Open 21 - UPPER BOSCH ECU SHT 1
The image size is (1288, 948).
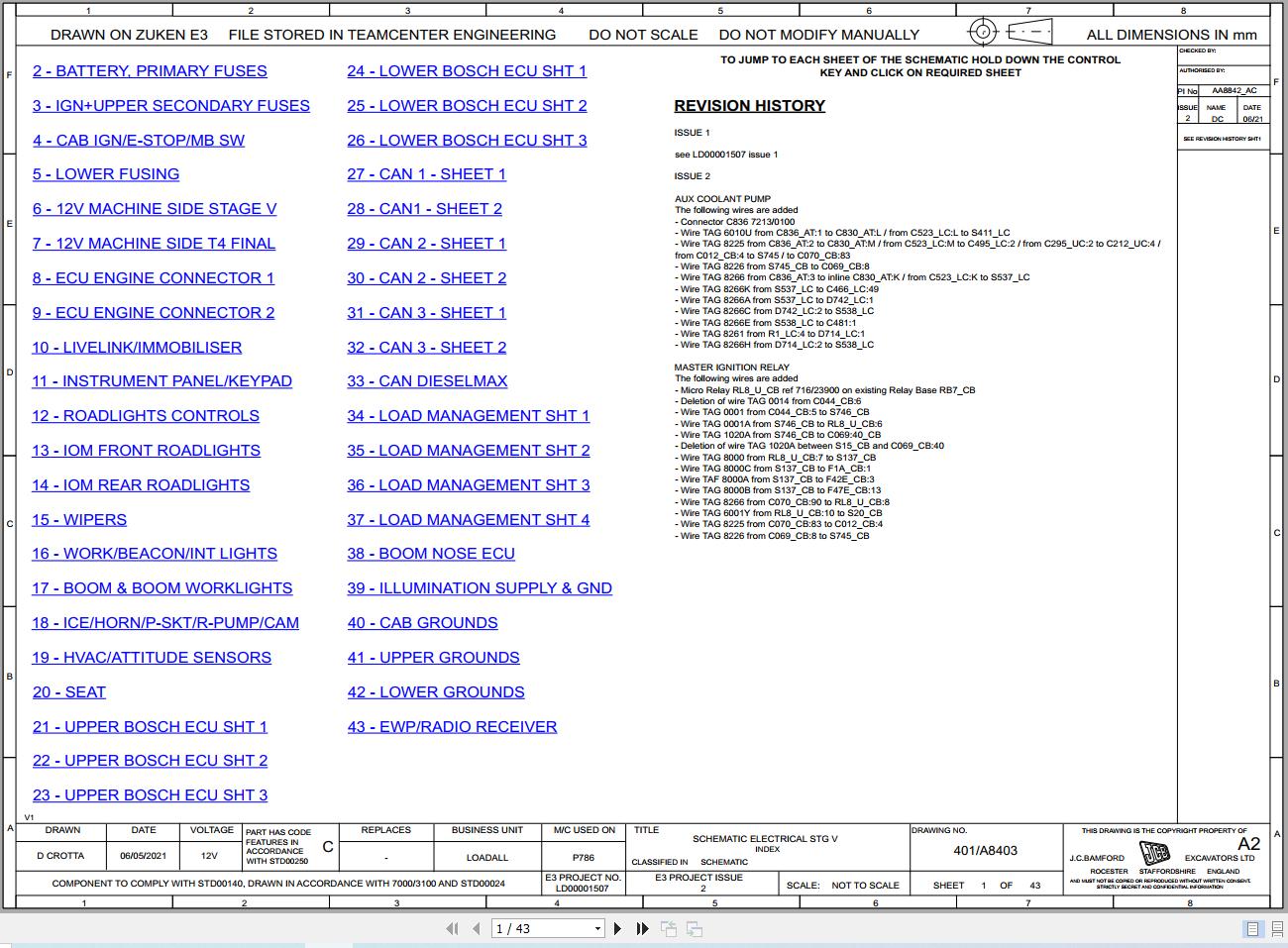150,727
